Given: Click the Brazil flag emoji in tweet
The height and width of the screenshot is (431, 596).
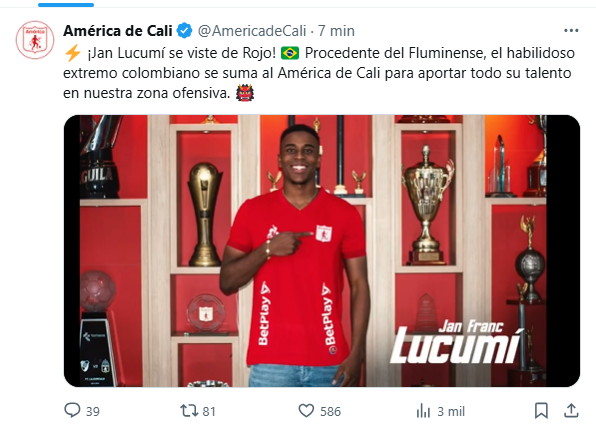Looking at the screenshot, I should pyautogui.click(x=290, y=53).
